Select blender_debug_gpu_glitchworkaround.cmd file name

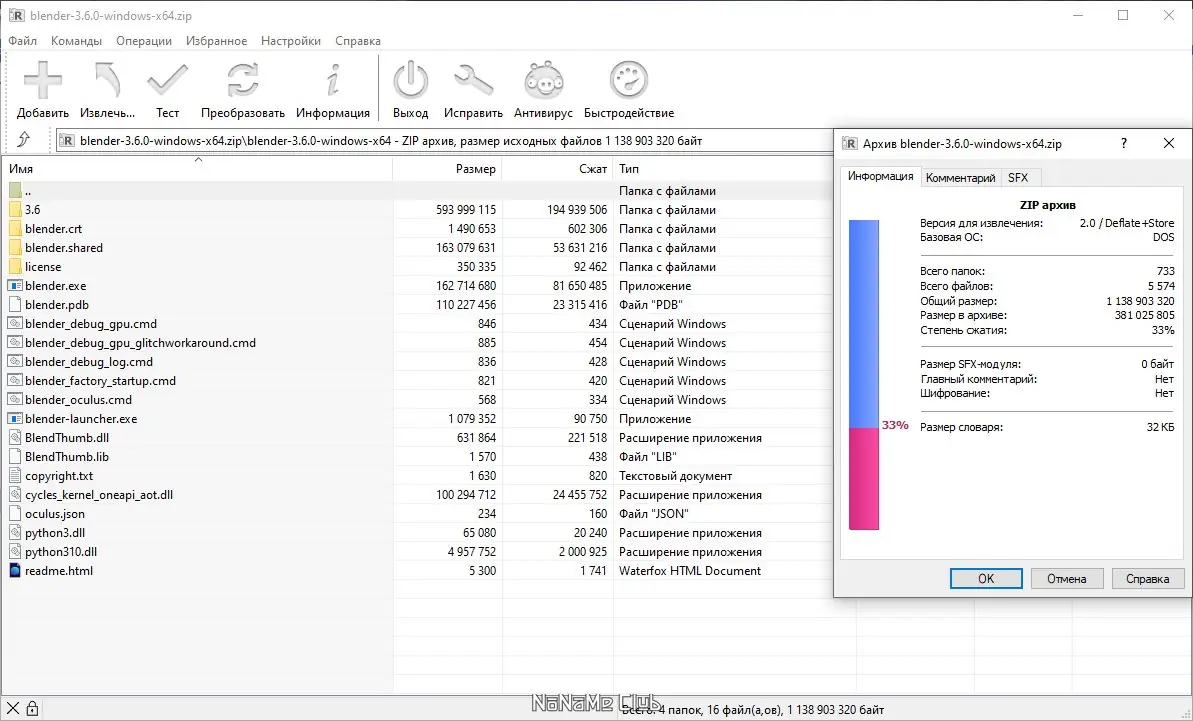point(140,342)
